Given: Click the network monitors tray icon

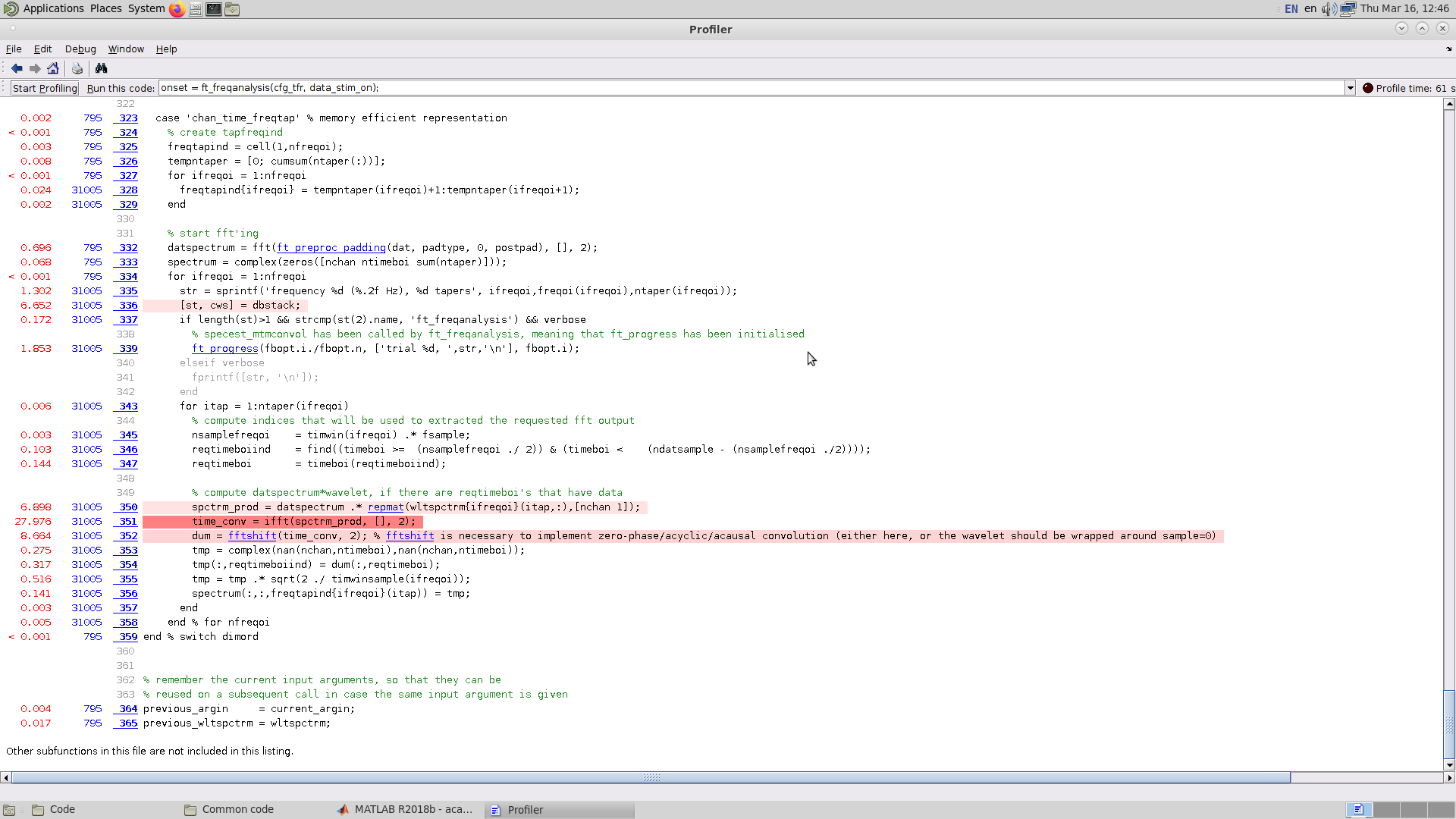Looking at the screenshot, I should [1348, 9].
